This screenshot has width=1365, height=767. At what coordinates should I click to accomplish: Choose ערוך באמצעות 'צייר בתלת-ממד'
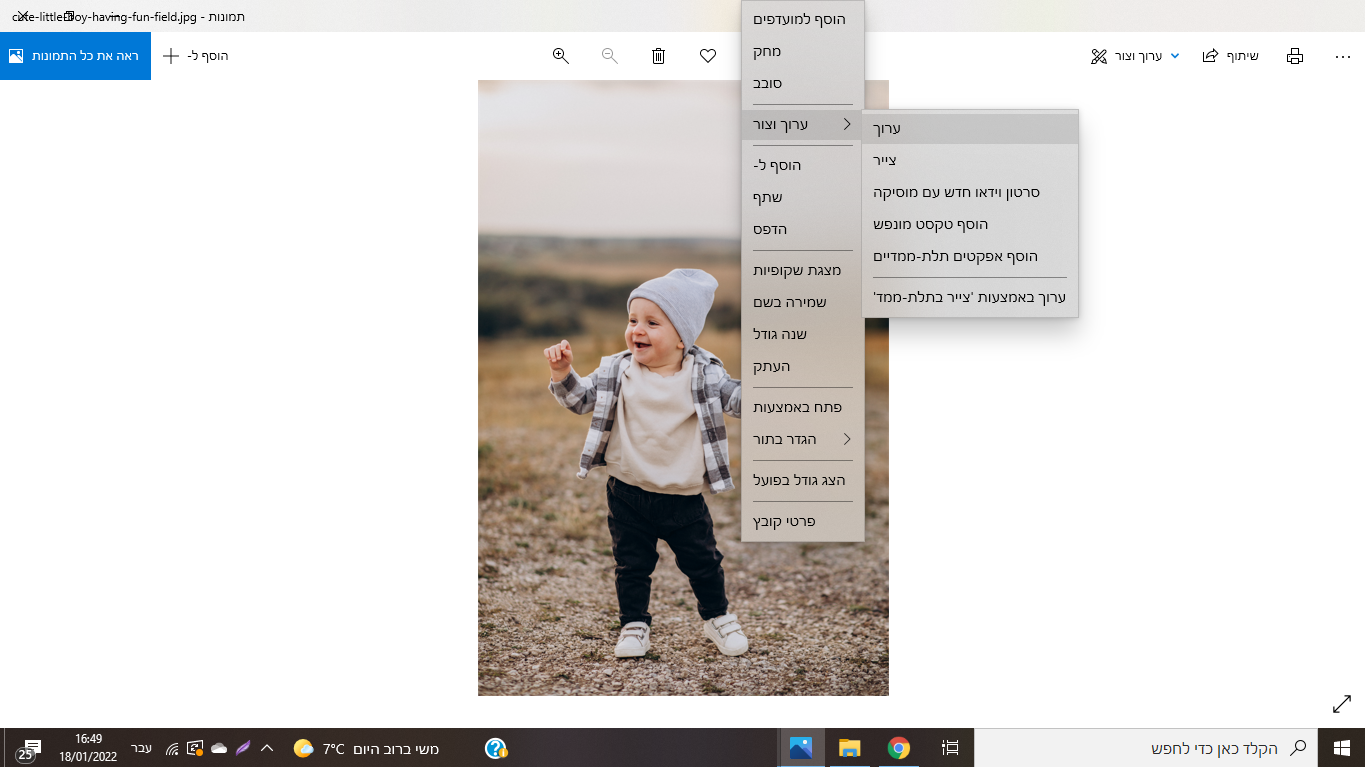click(970, 298)
